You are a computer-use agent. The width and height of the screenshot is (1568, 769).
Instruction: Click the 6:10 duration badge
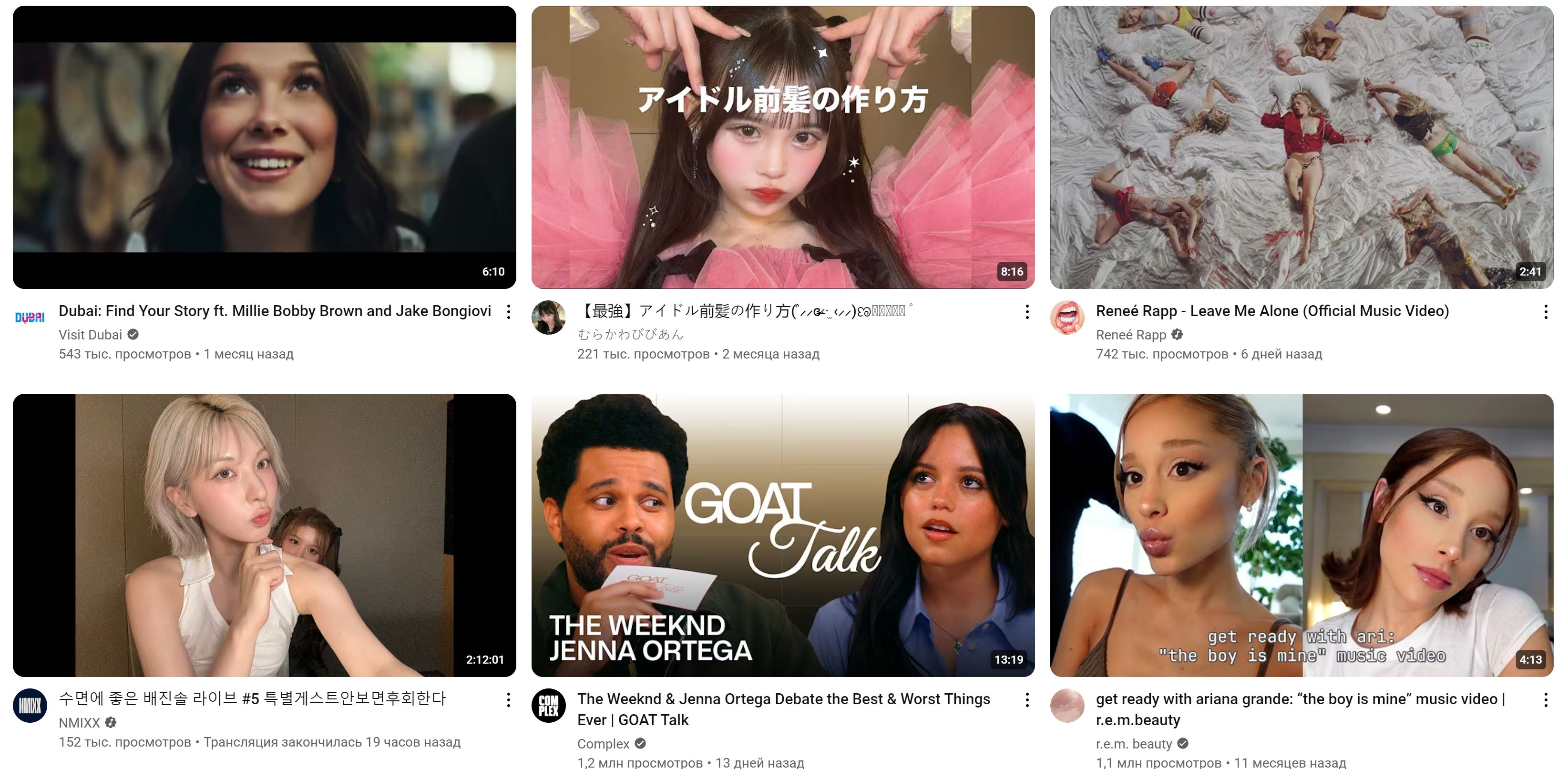click(493, 272)
